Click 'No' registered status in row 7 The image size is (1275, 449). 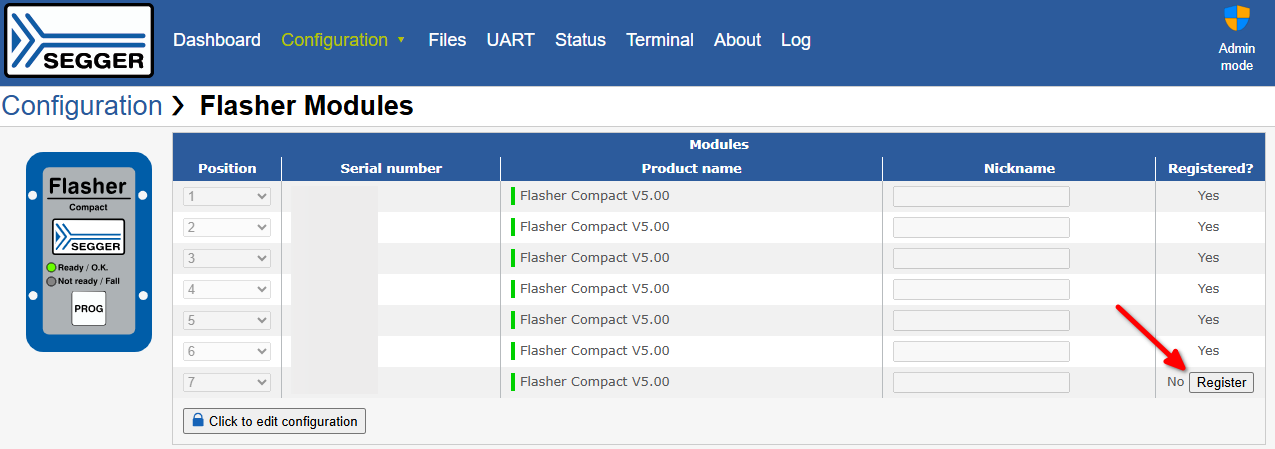pos(1175,381)
